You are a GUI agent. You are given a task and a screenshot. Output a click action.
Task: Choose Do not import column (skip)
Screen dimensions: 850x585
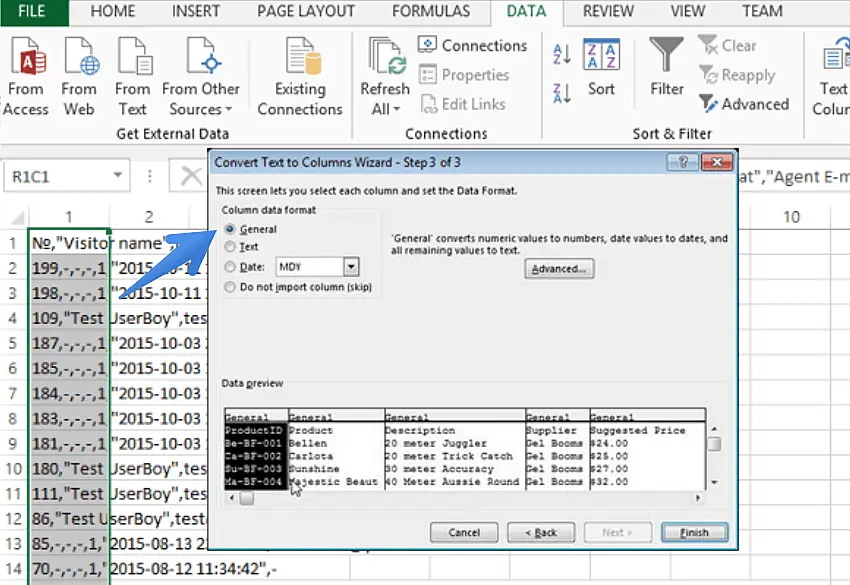pos(232,287)
